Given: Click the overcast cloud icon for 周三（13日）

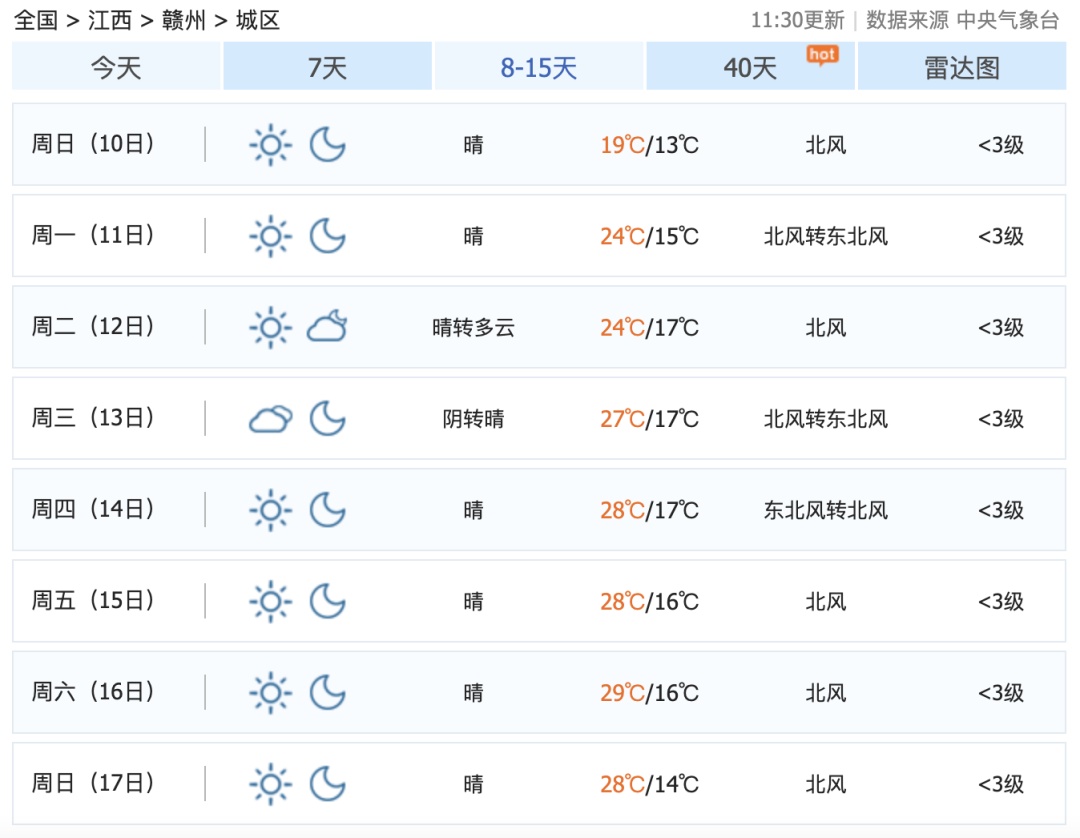Looking at the screenshot, I should 268,418.
